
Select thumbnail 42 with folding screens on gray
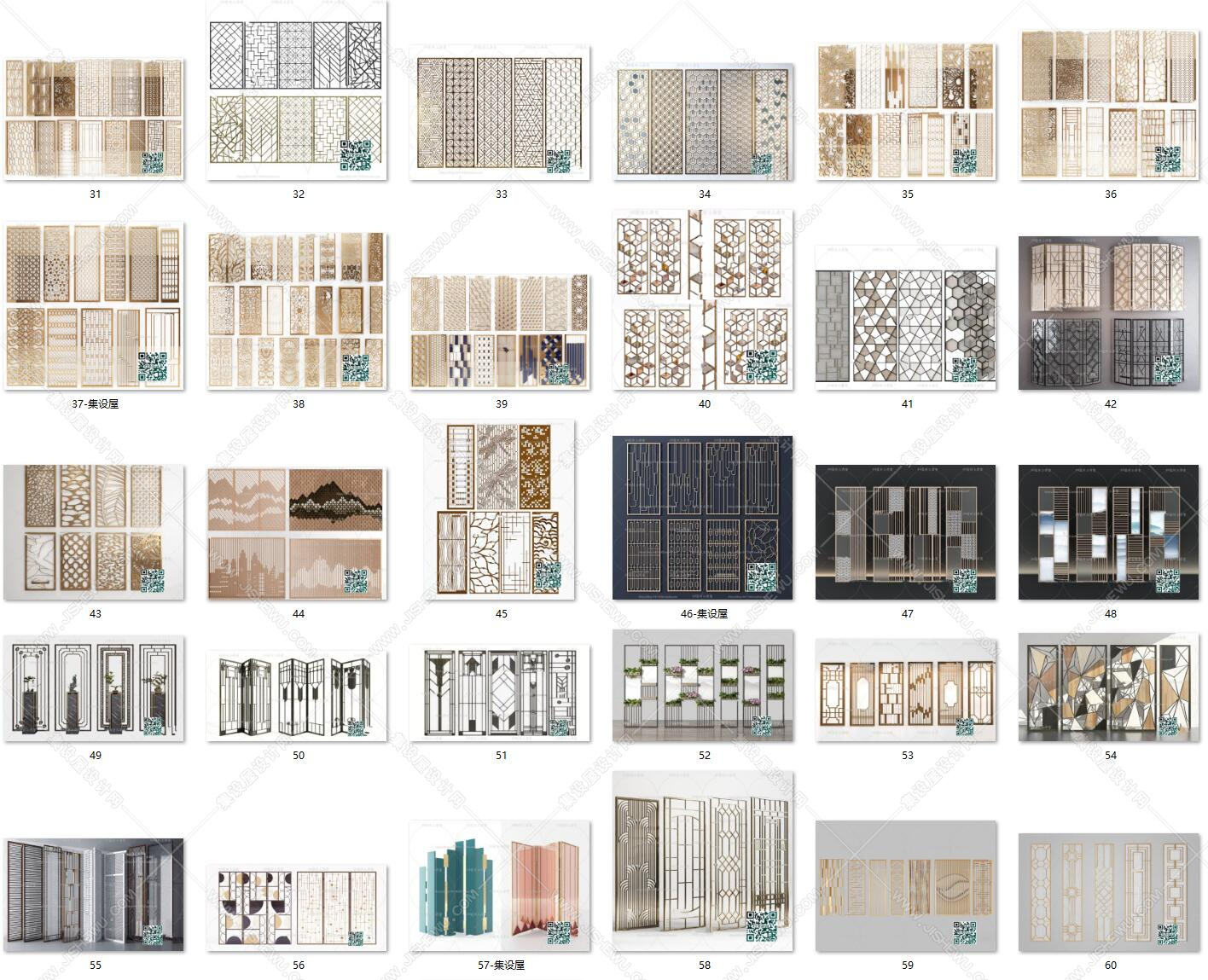pos(1110,313)
